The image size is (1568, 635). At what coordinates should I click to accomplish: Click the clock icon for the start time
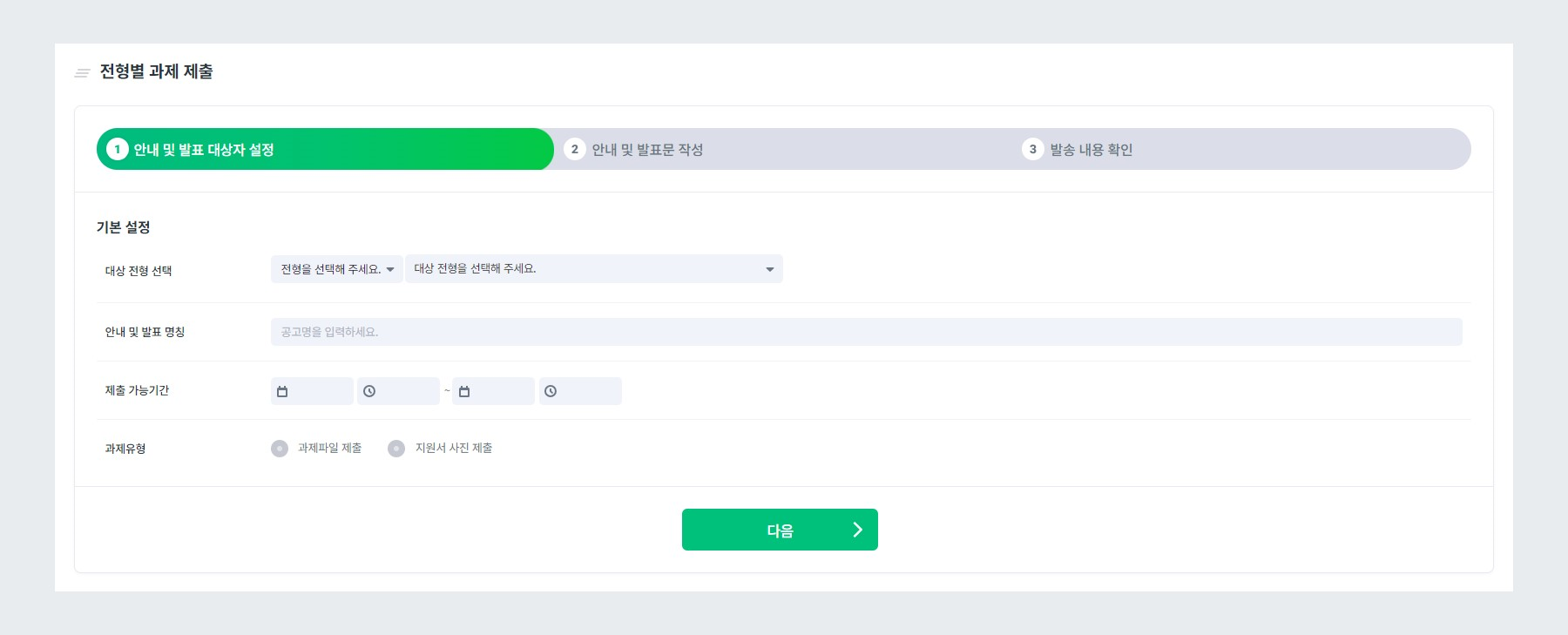tap(369, 390)
